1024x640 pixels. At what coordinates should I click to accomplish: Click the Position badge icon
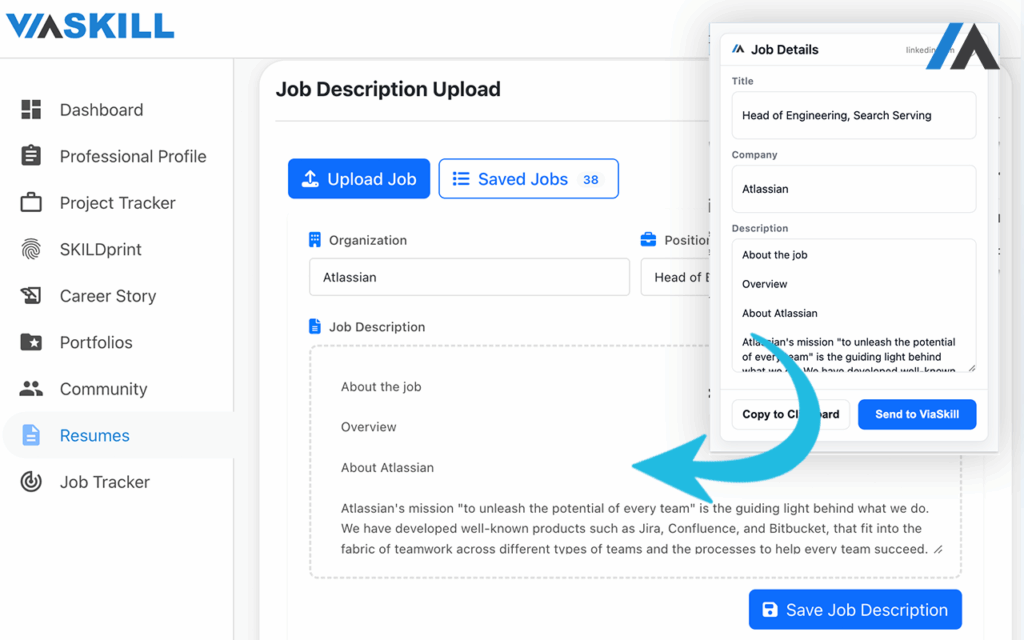click(650, 240)
